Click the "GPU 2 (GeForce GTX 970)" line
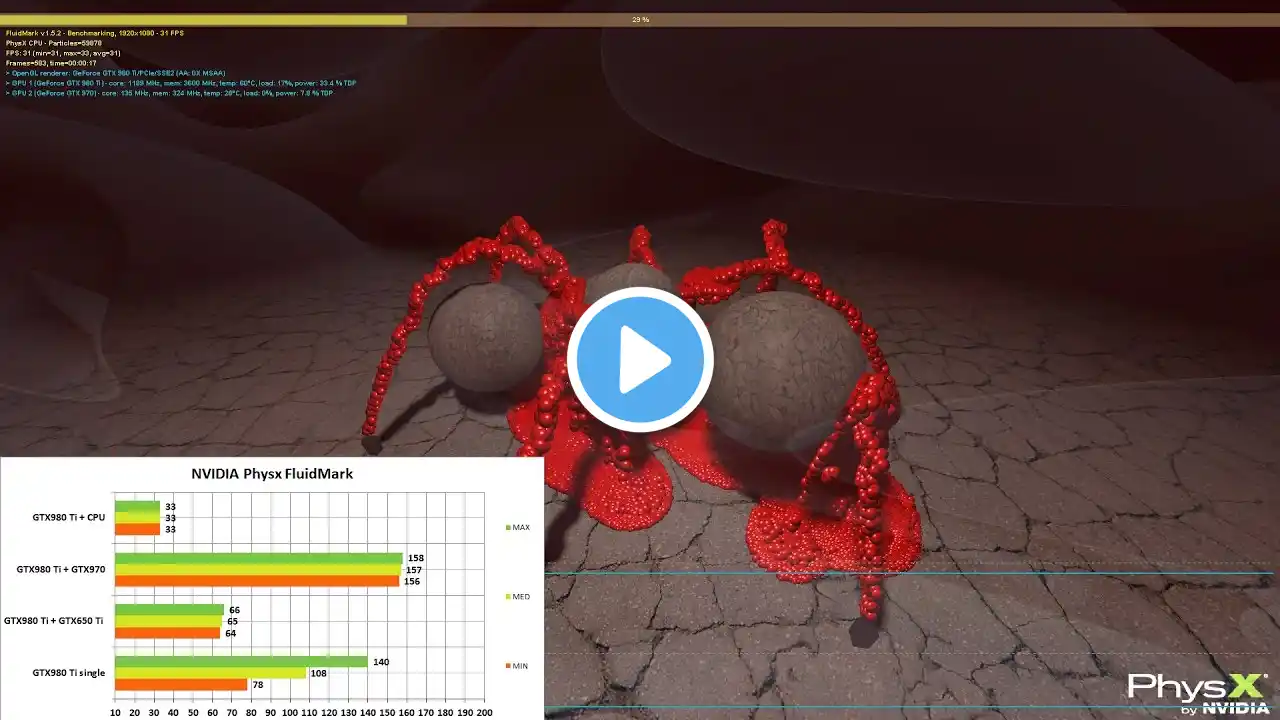 coord(169,93)
